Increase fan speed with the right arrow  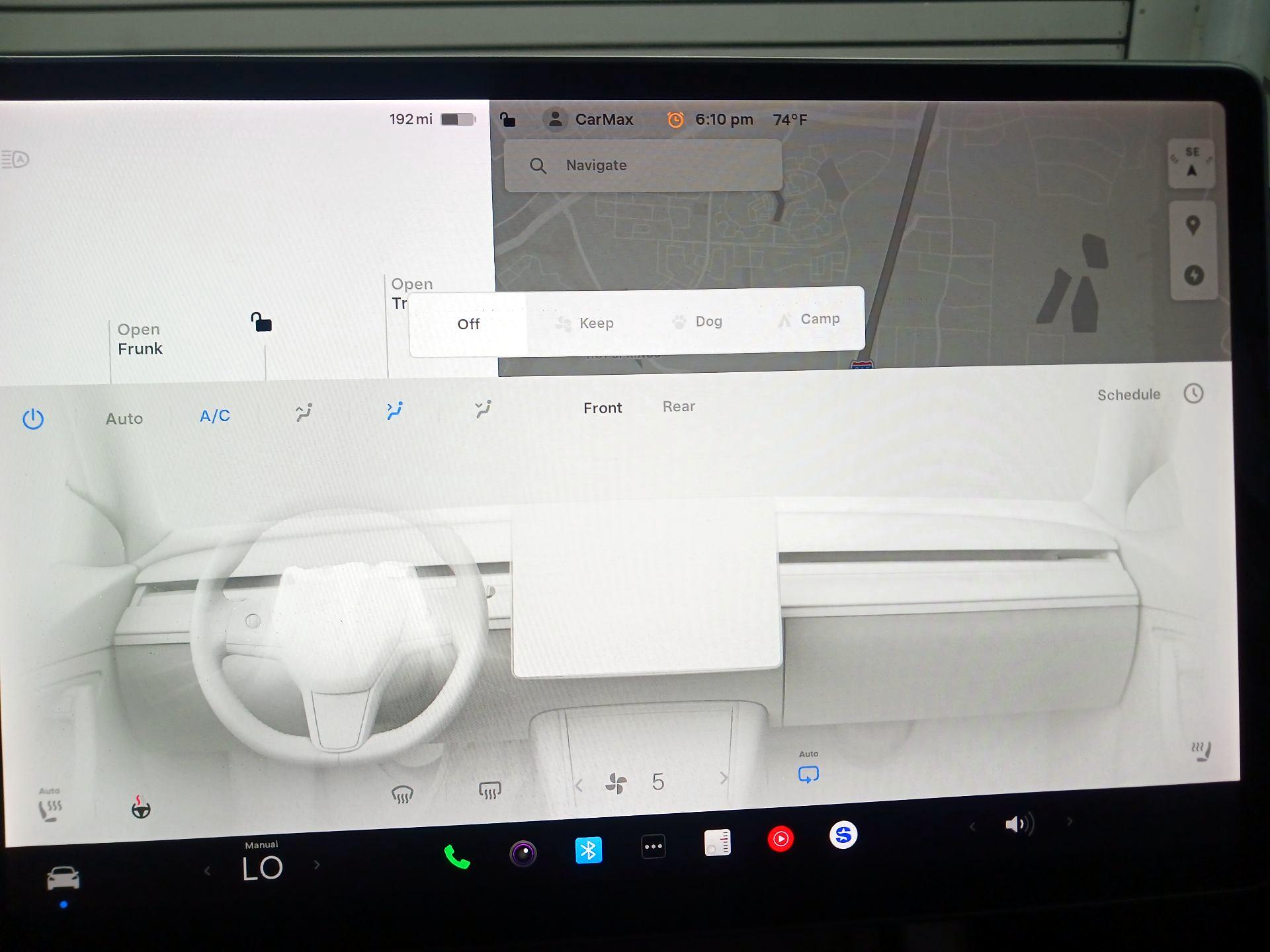(723, 780)
